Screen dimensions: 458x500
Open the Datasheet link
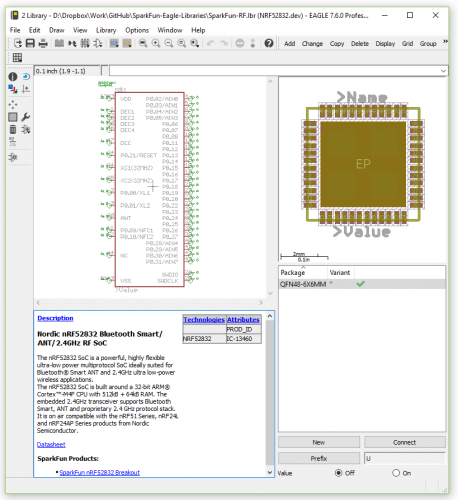click(51, 444)
